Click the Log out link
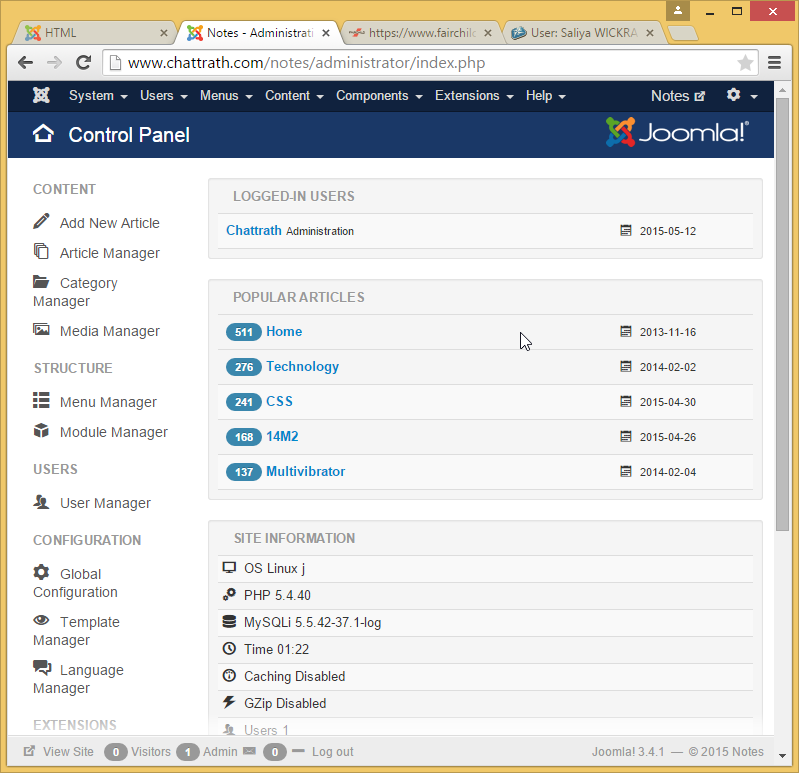This screenshot has width=799, height=773. 332,752
